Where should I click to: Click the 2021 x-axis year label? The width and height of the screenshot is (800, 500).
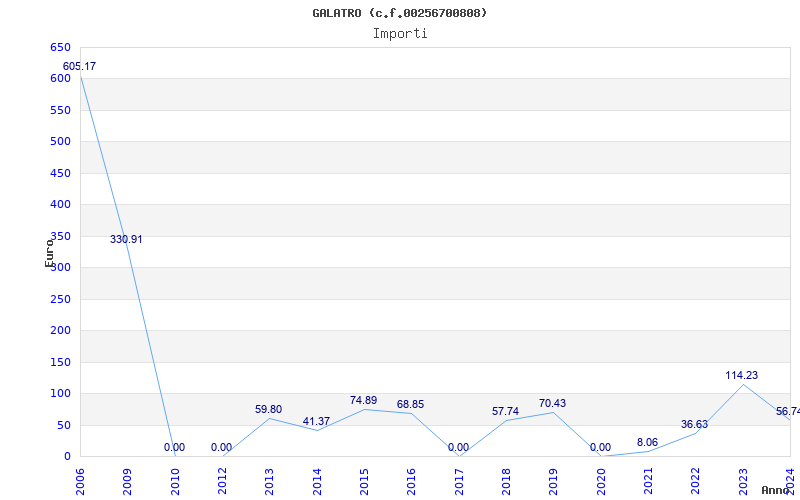(648, 482)
